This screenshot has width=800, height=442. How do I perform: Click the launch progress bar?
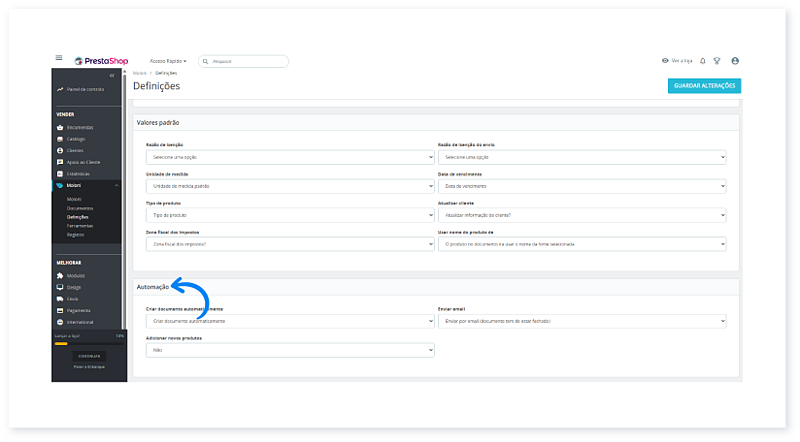click(x=89, y=343)
